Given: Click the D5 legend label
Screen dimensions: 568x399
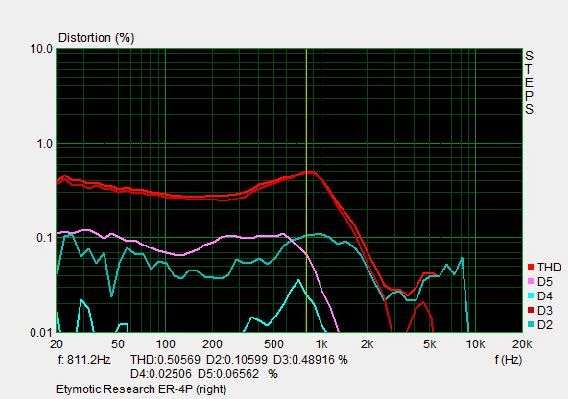Looking at the screenshot, I should pyautogui.click(x=545, y=282).
